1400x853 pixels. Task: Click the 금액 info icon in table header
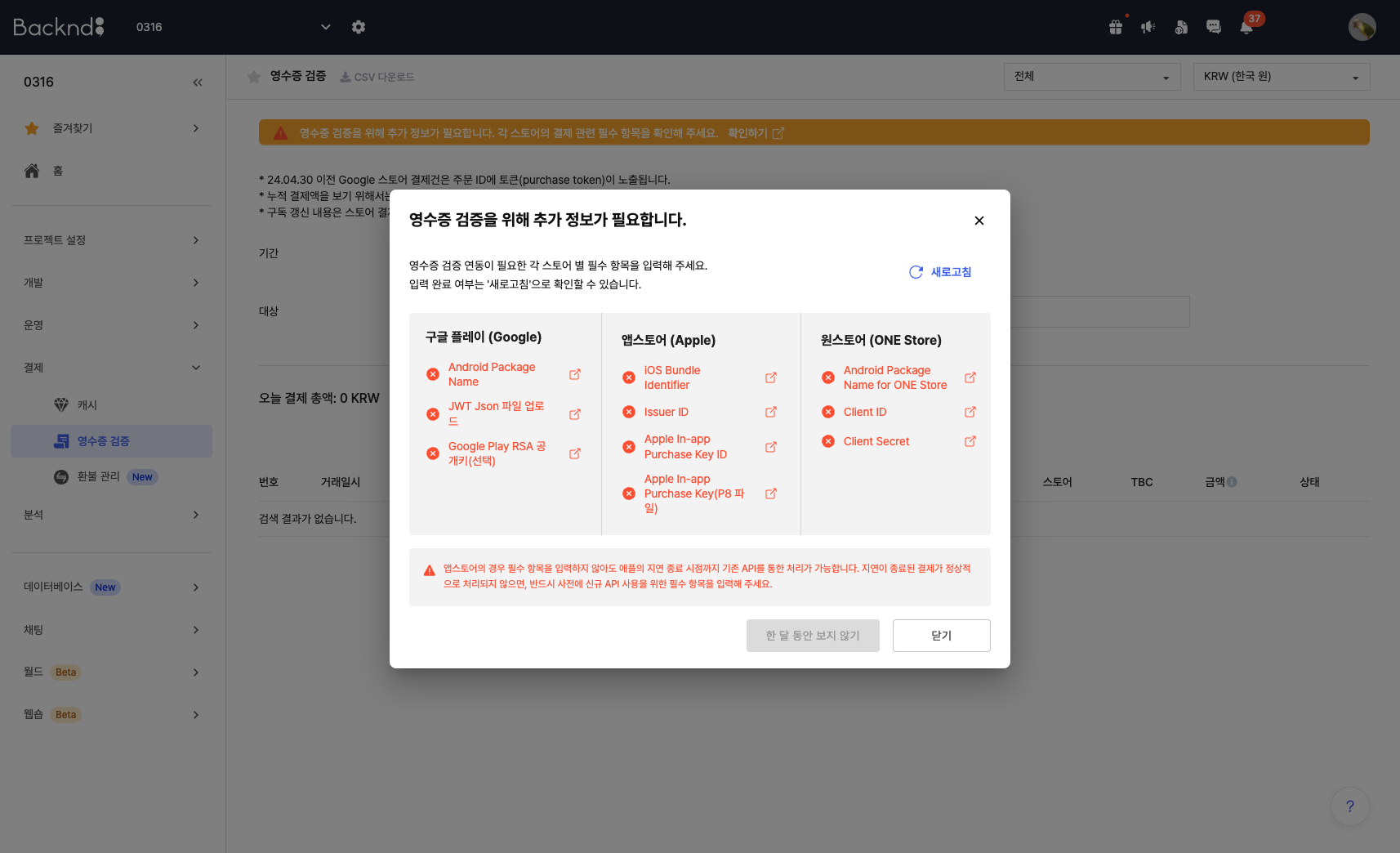(x=1232, y=482)
